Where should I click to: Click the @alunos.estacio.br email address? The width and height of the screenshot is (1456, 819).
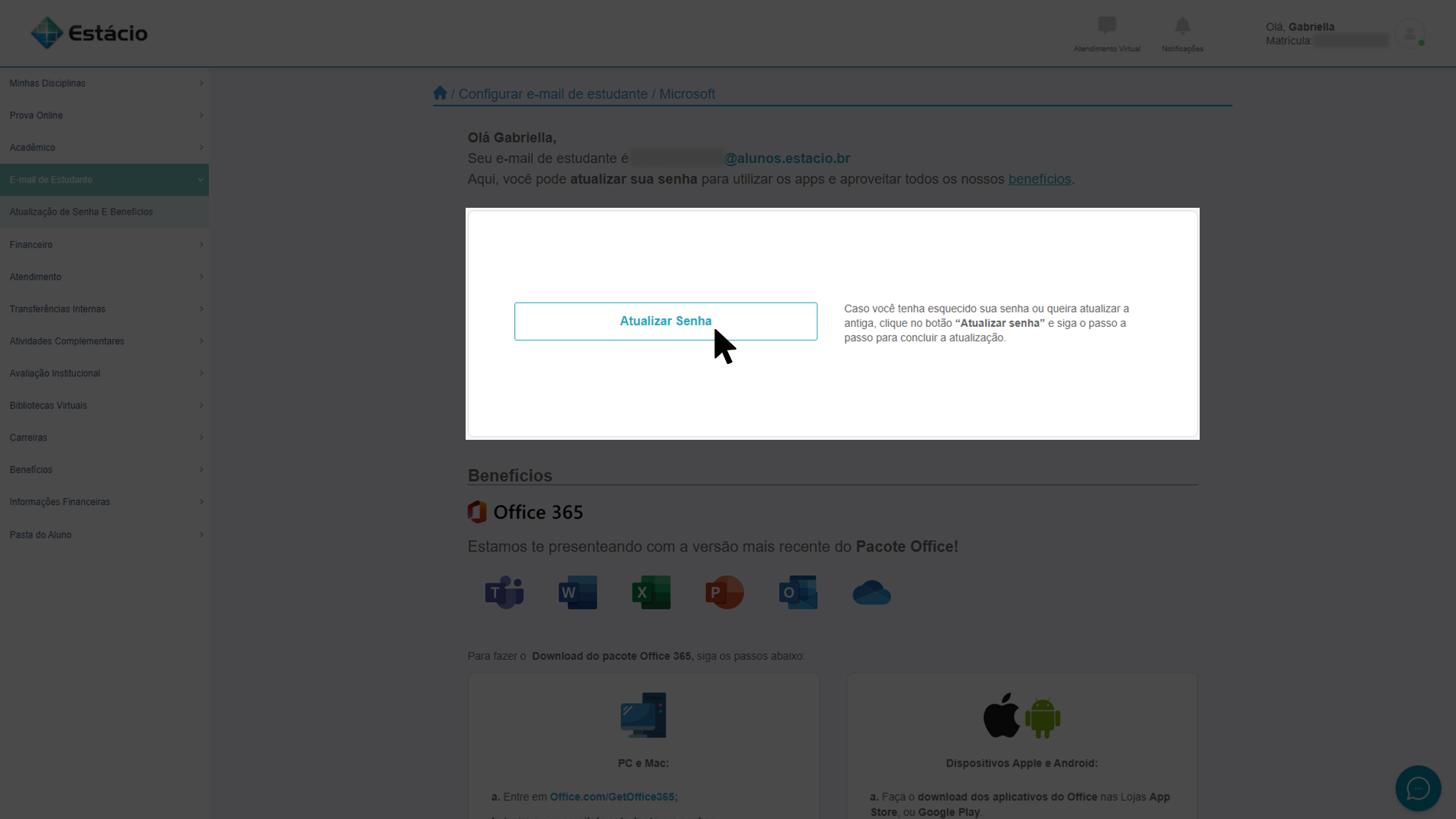click(787, 158)
